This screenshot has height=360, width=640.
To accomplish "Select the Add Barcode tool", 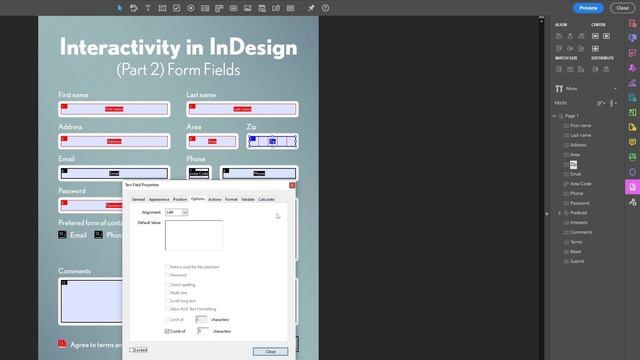I will click(x=291, y=8).
